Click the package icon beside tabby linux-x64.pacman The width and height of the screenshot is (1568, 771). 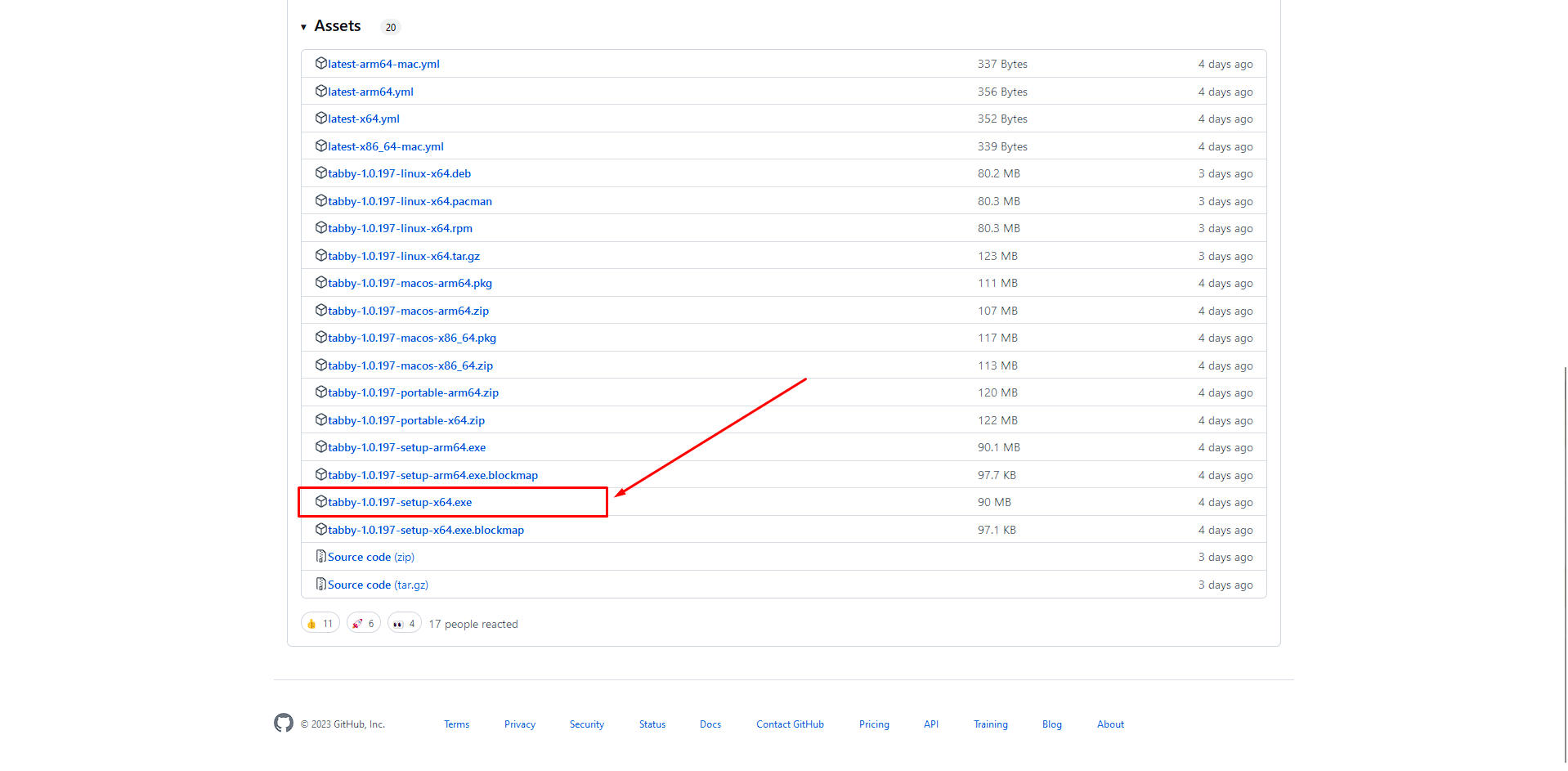321,200
